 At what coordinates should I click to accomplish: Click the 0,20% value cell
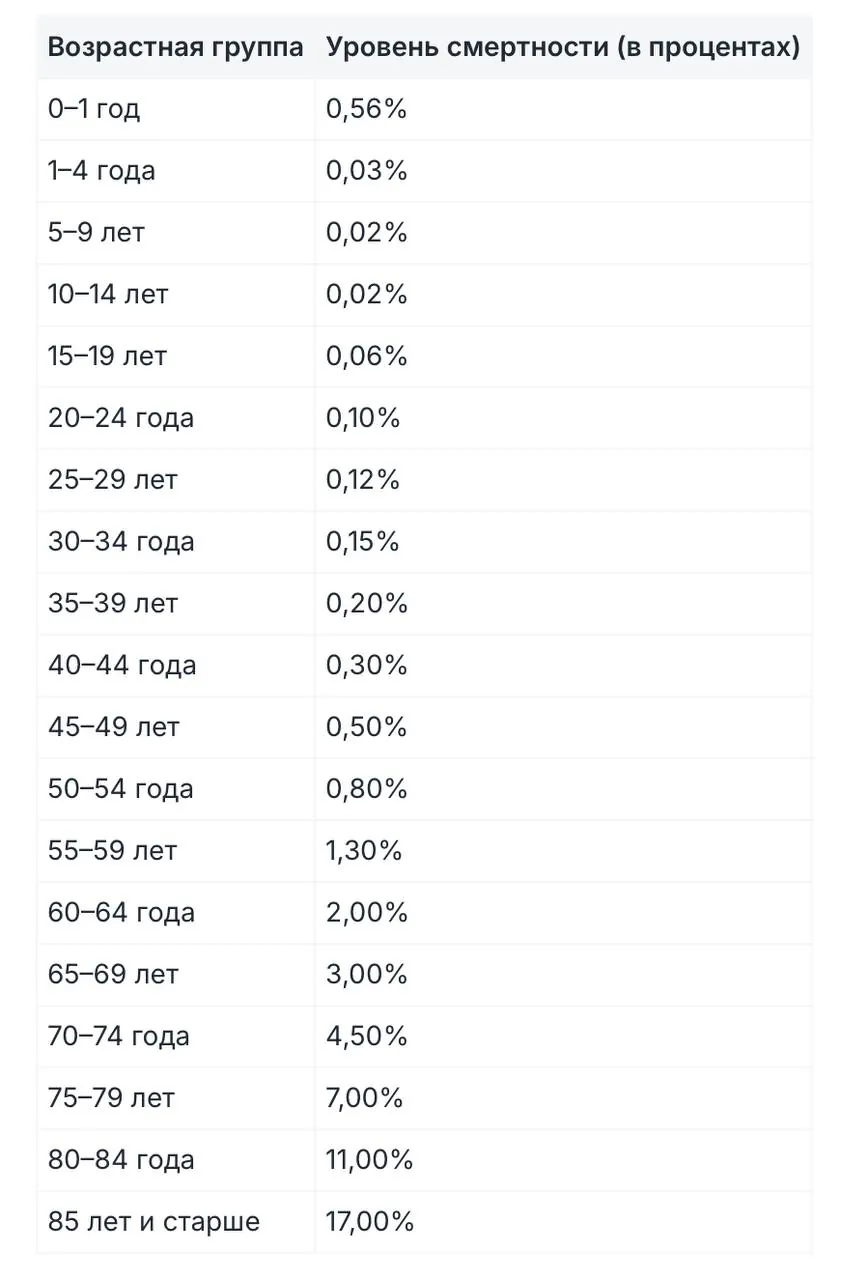(x=366, y=604)
